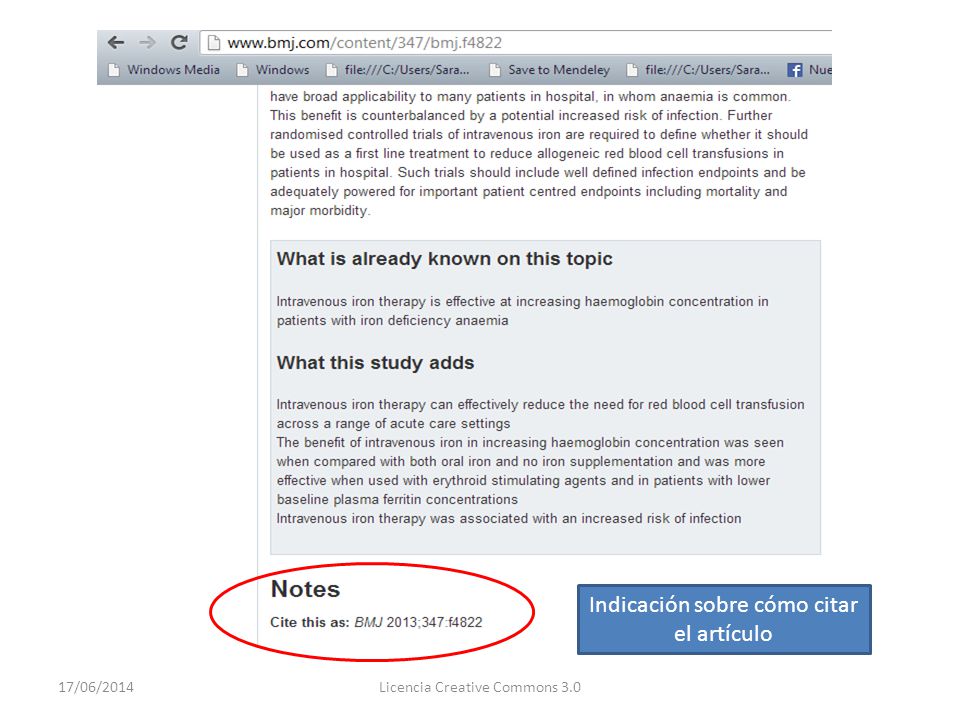Open the Windows bookmark

(x=274, y=70)
